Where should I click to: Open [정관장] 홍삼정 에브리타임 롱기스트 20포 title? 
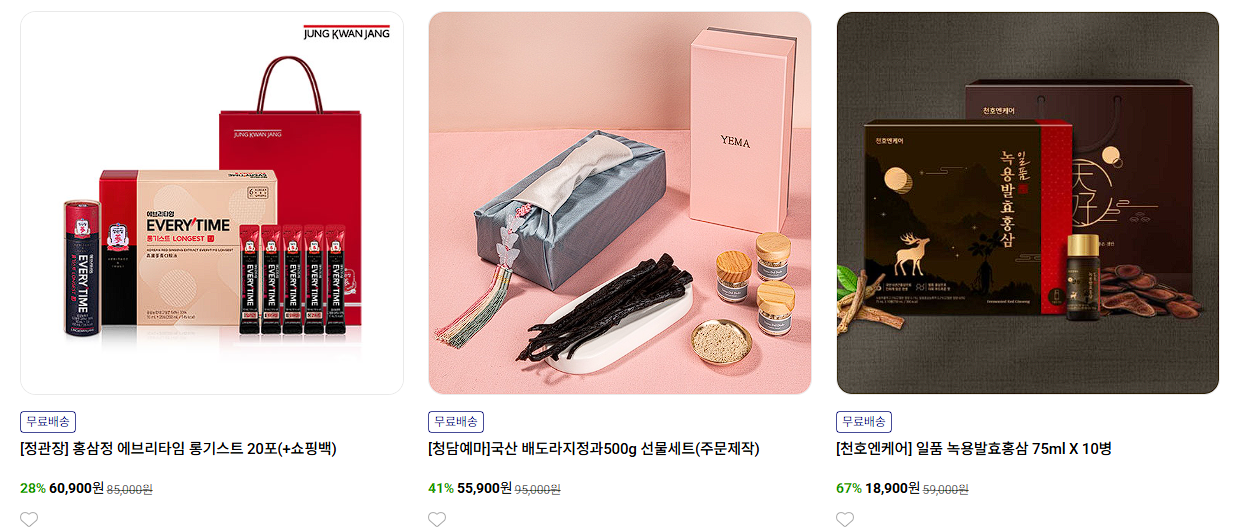[x=178, y=449]
